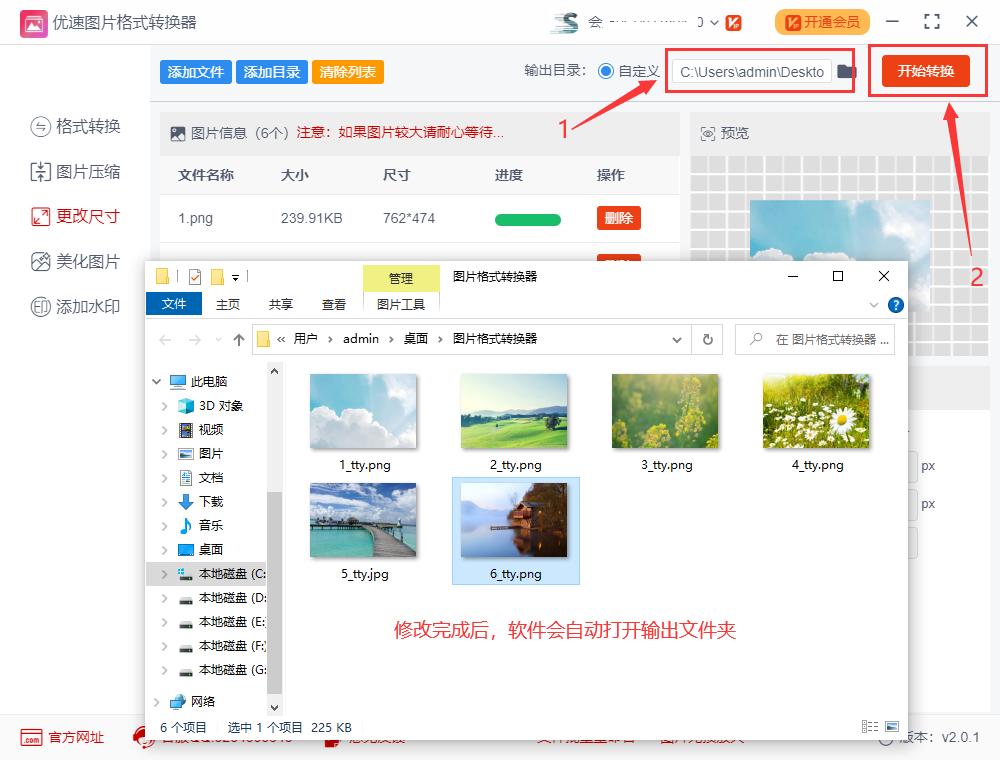The width and height of the screenshot is (1000, 760).
Task: Collapse the 此电脑 tree node
Action: [156, 381]
